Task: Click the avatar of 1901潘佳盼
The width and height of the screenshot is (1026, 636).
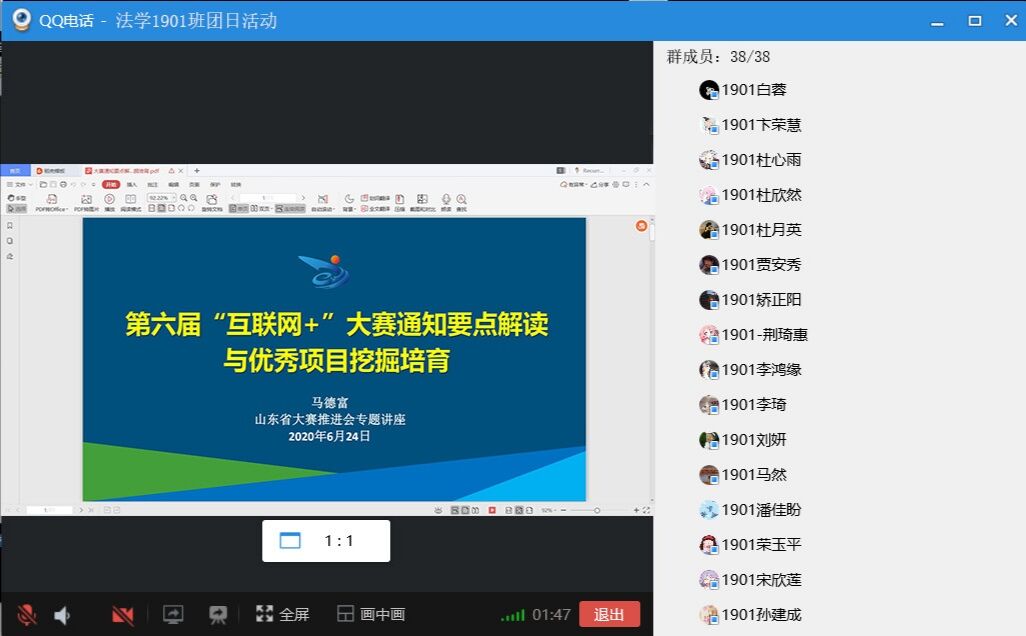Action: tap(709, 510)
